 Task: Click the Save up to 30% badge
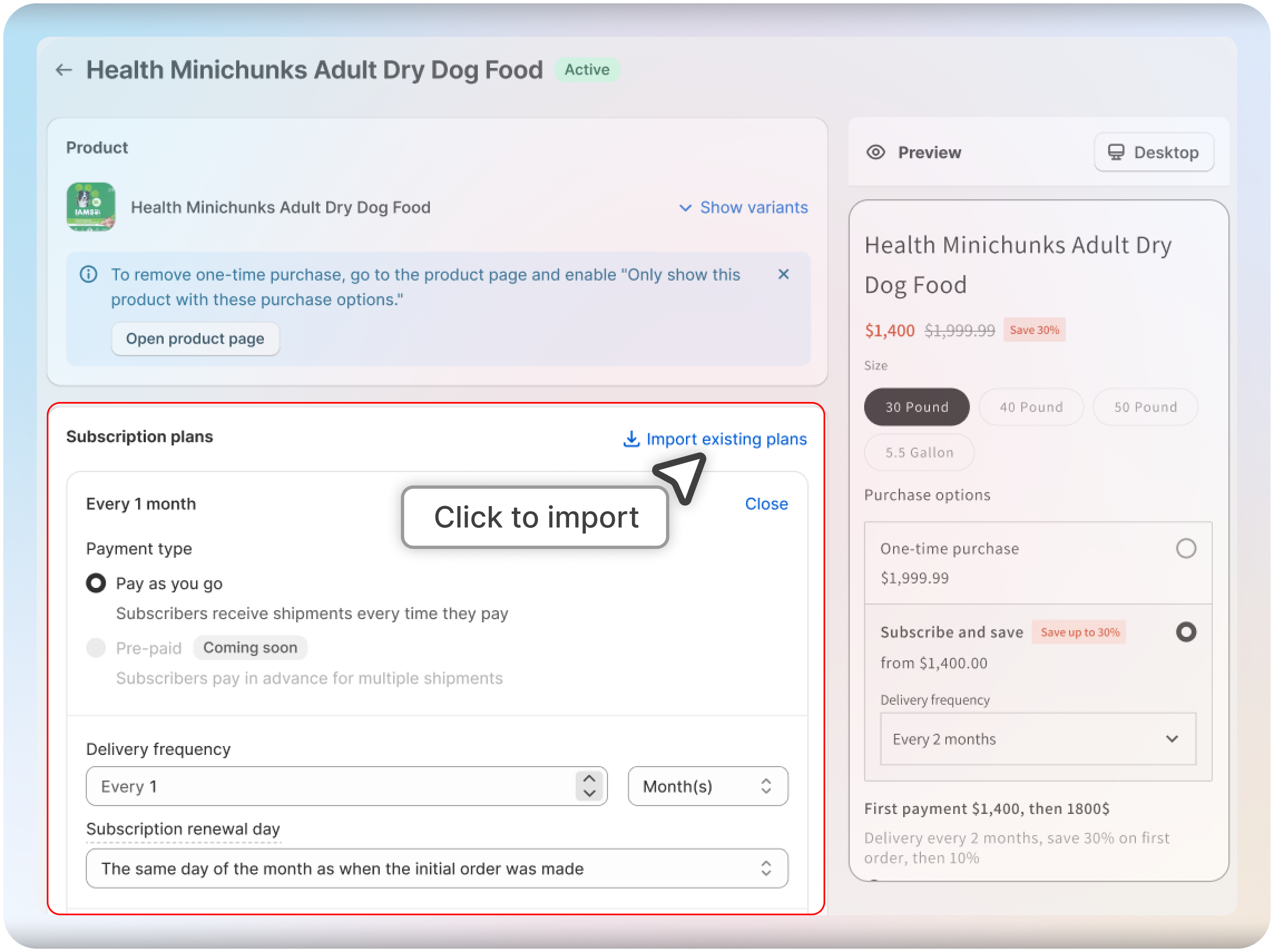1079,632
